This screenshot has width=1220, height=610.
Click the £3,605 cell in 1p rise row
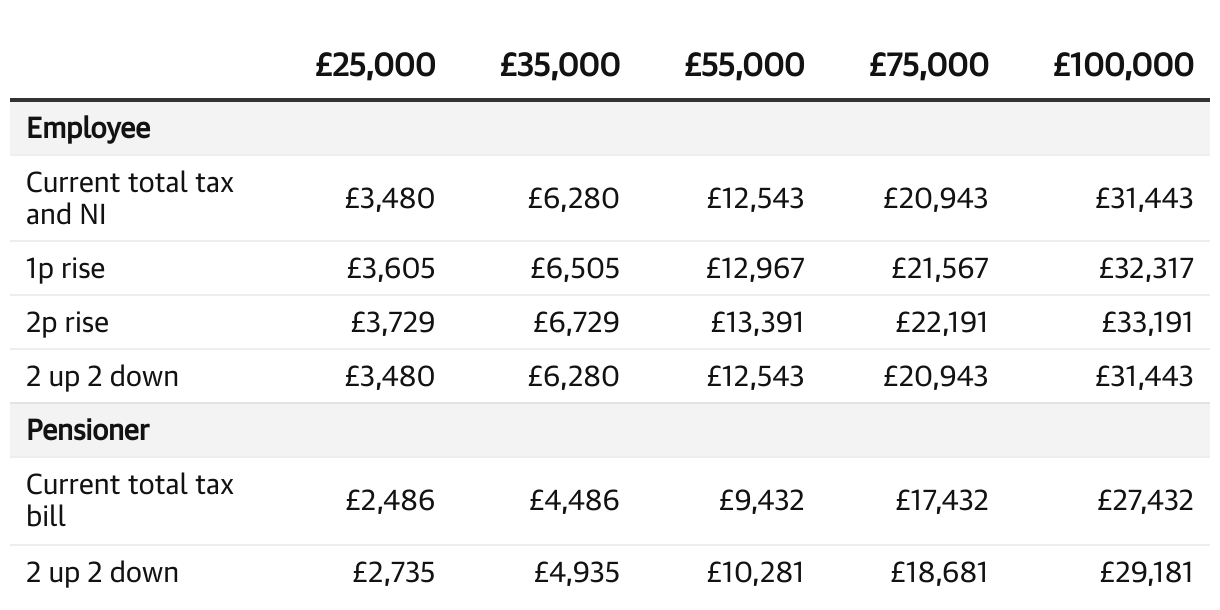(391, 268)
